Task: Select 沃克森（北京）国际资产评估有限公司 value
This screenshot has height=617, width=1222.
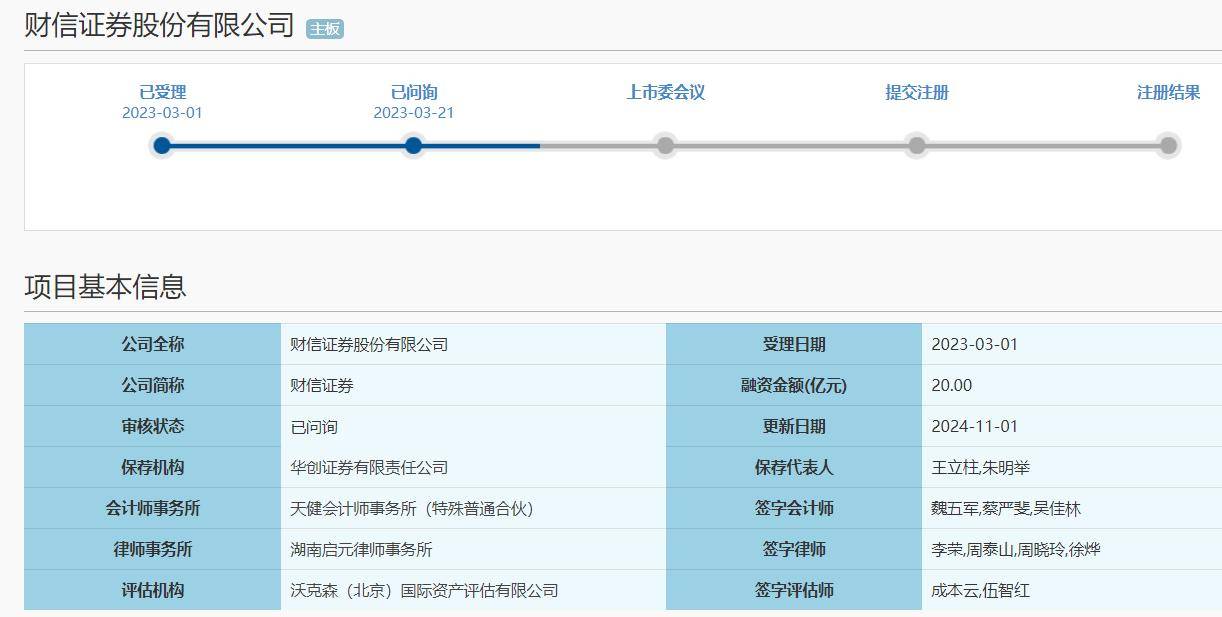Action: [424, 590]
